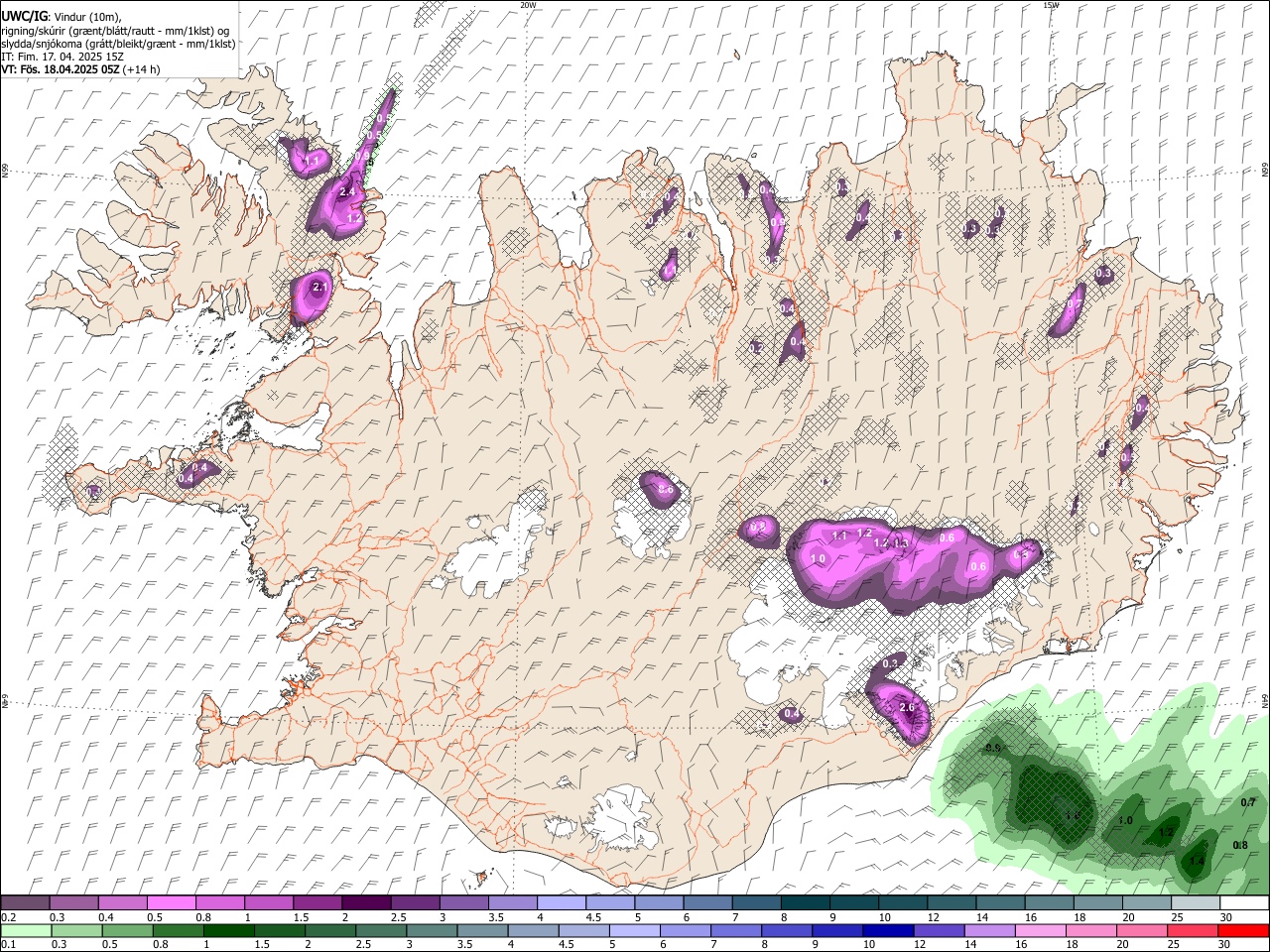Click the '0.9' rain value in the green area
The image size is (1270, 952).
[x=992, y=748]
